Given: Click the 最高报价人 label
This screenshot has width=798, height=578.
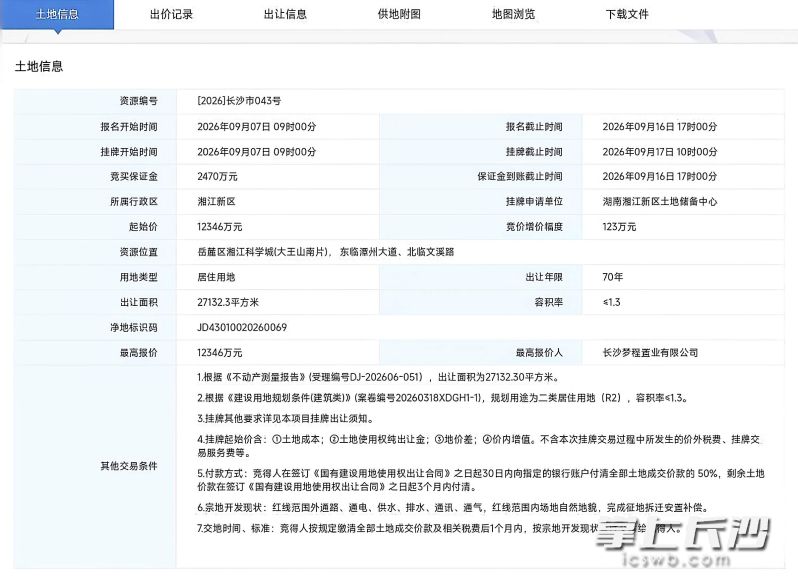Looking at the screenshot, I should [x=539, y=353].
